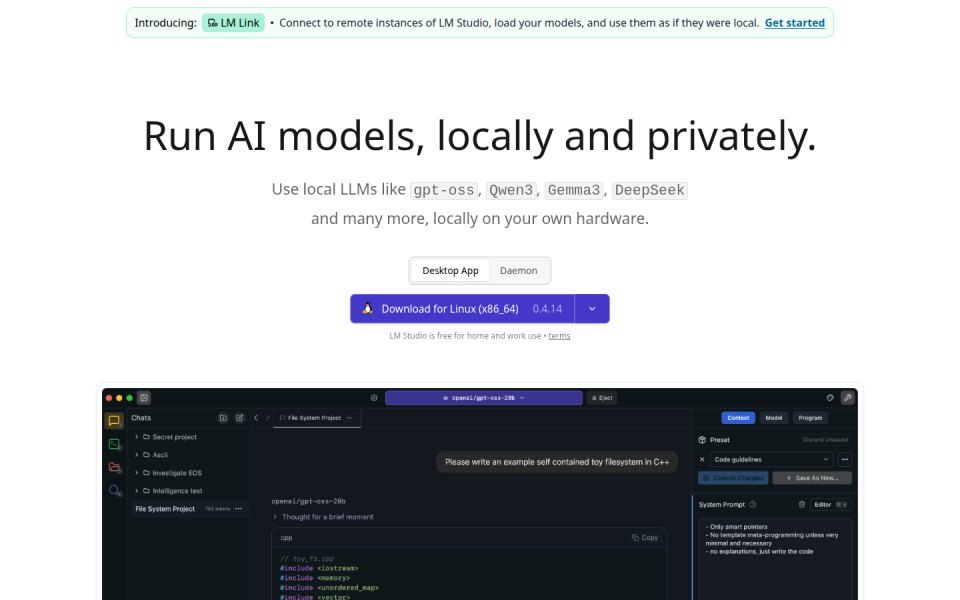Image resolution: width=960 pixels, height=600 pixels.
Task: Expand 'Thought for a brief moment' section
Action: (x=323, y=517)
